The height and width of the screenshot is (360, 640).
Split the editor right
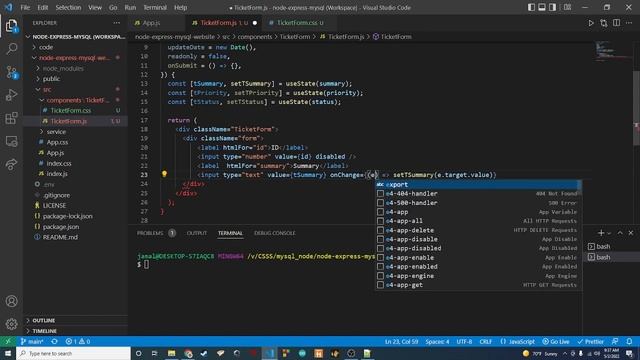pyautogui.click(x=616, y=23)
